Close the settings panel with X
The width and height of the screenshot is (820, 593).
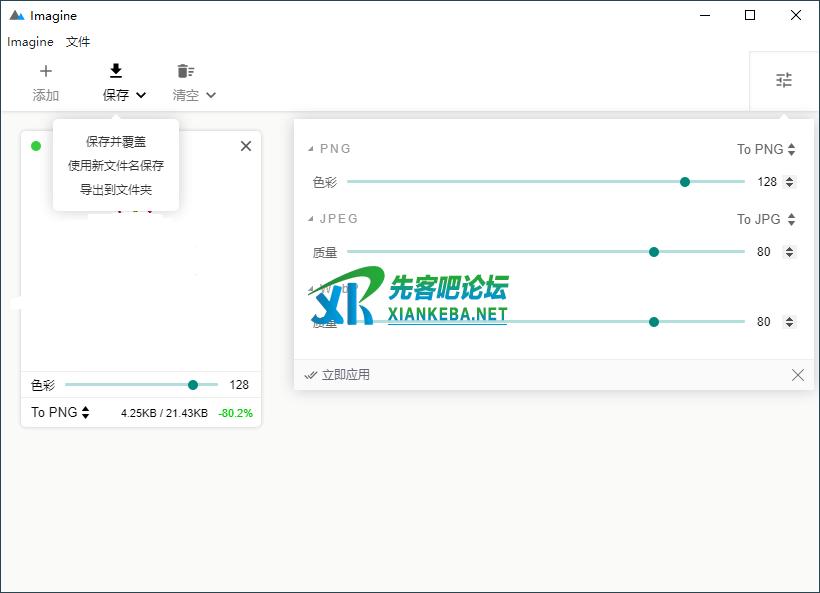point(797,375)
